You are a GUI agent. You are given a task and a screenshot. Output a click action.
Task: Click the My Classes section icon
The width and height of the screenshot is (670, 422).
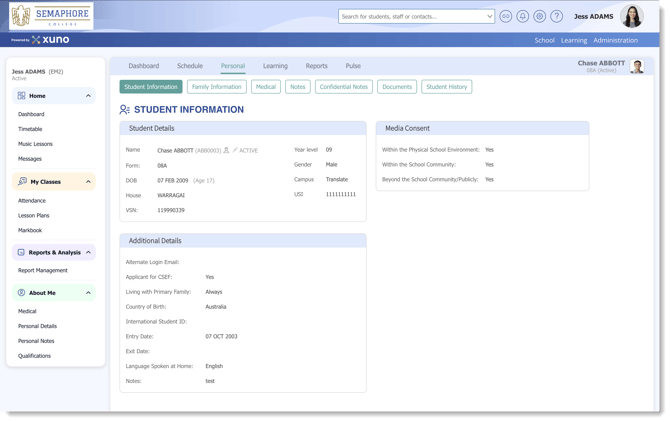coord(22,182)
